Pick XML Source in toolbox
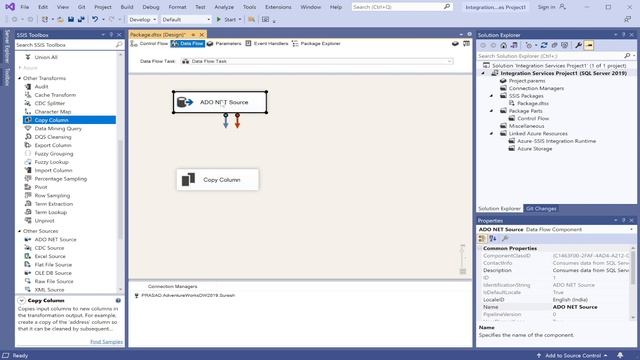 pos(49,289)
